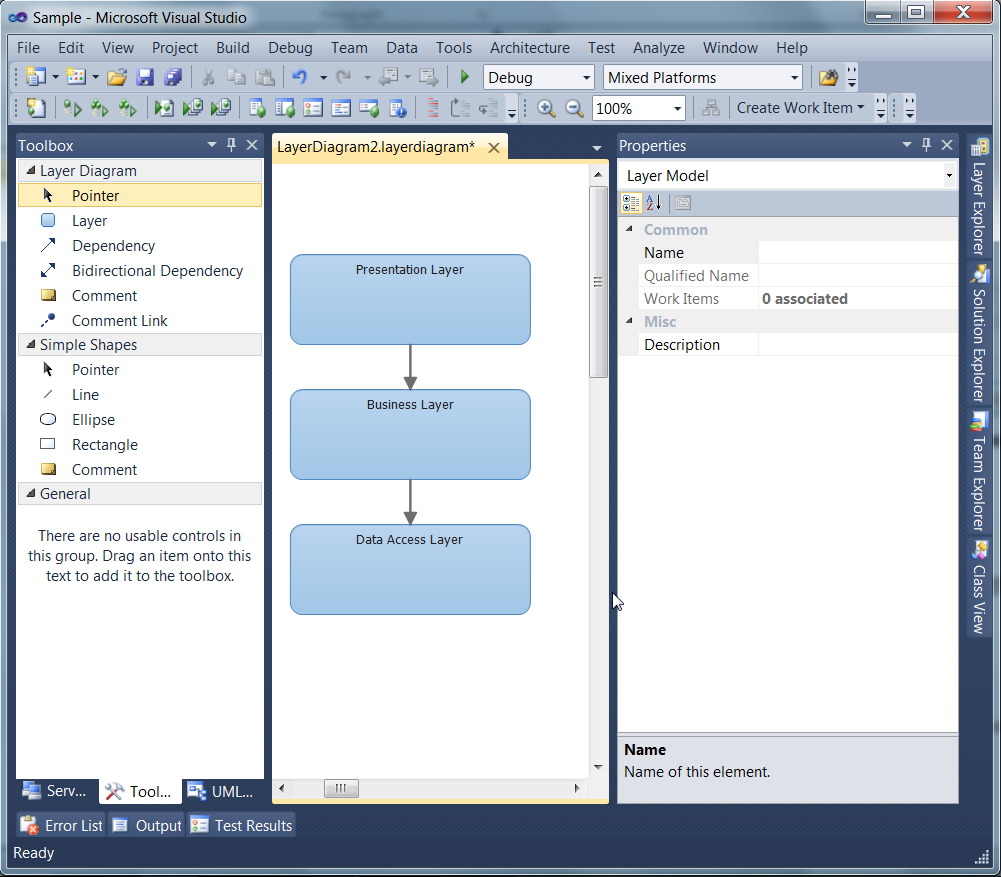Open the Architecture menu
1001x877 pixels.
coord(529,47)
